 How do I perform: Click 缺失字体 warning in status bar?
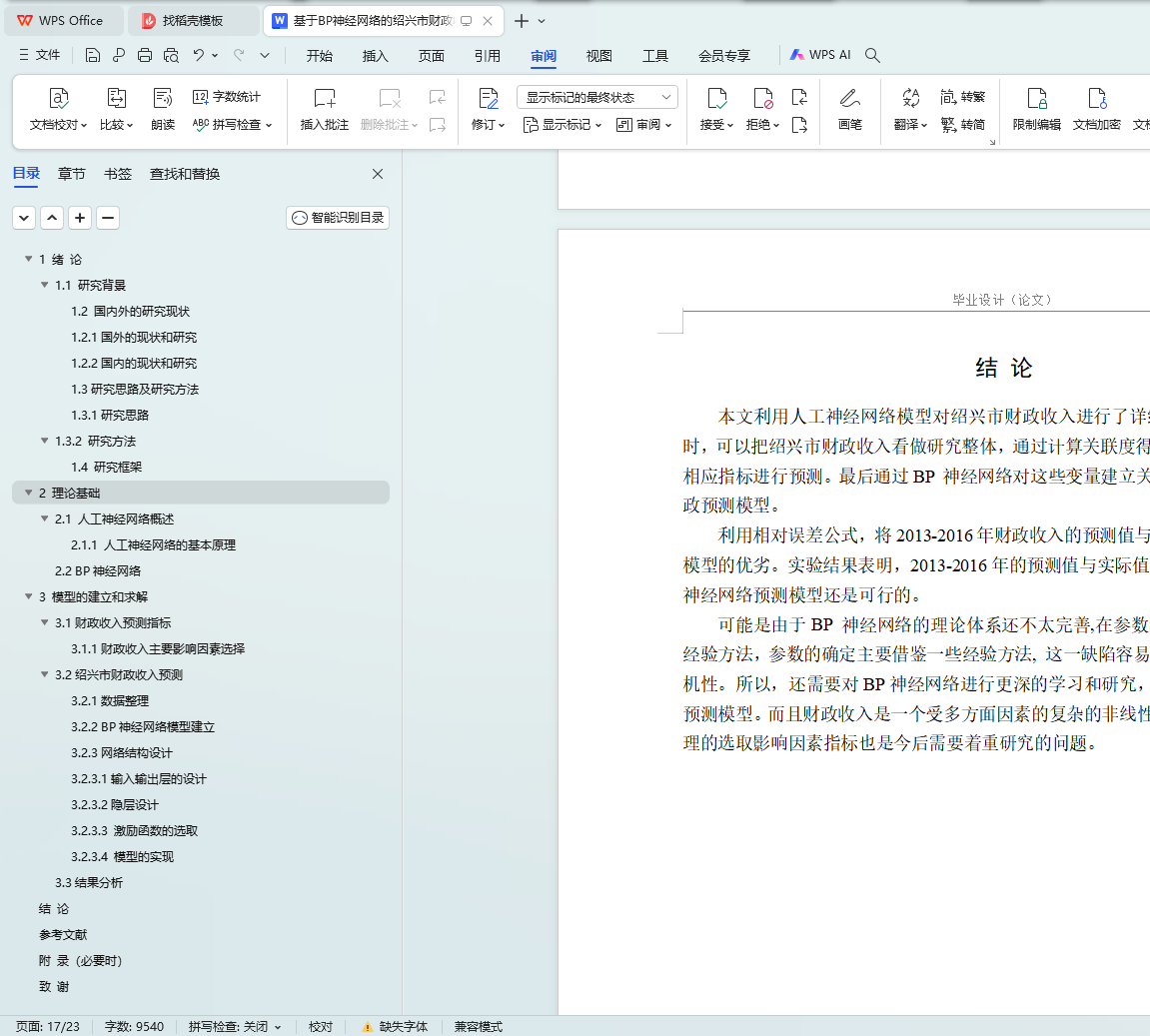396,1026
